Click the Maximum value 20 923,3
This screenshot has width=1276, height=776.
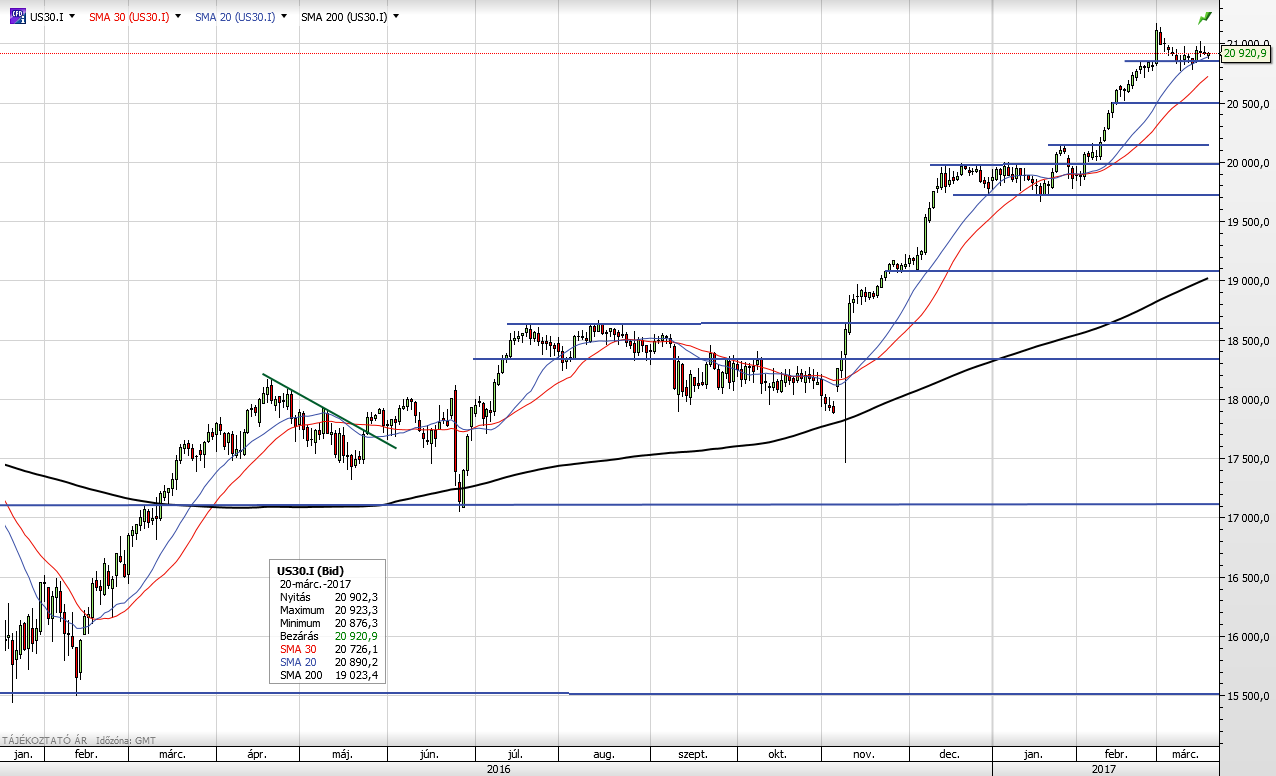(356, 610)
